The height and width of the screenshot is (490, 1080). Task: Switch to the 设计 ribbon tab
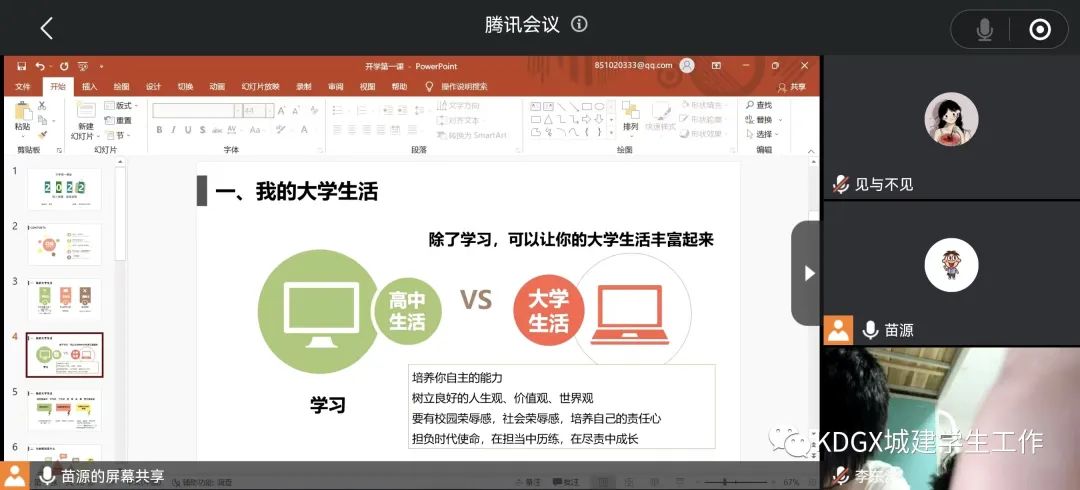(x=153, y=87)
